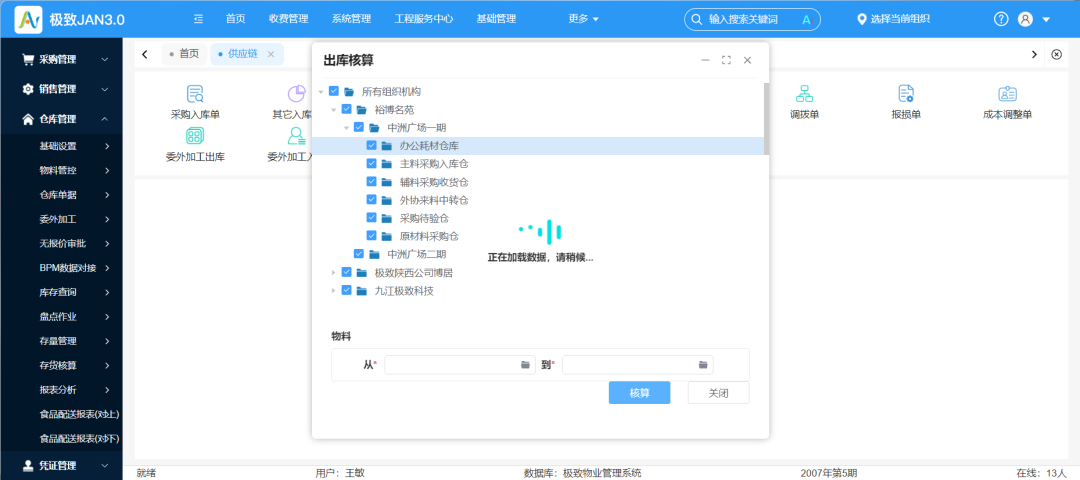Click the search keyword input field
The height and width of the screenshot is (480, 1080).
[x=751, y=19]
